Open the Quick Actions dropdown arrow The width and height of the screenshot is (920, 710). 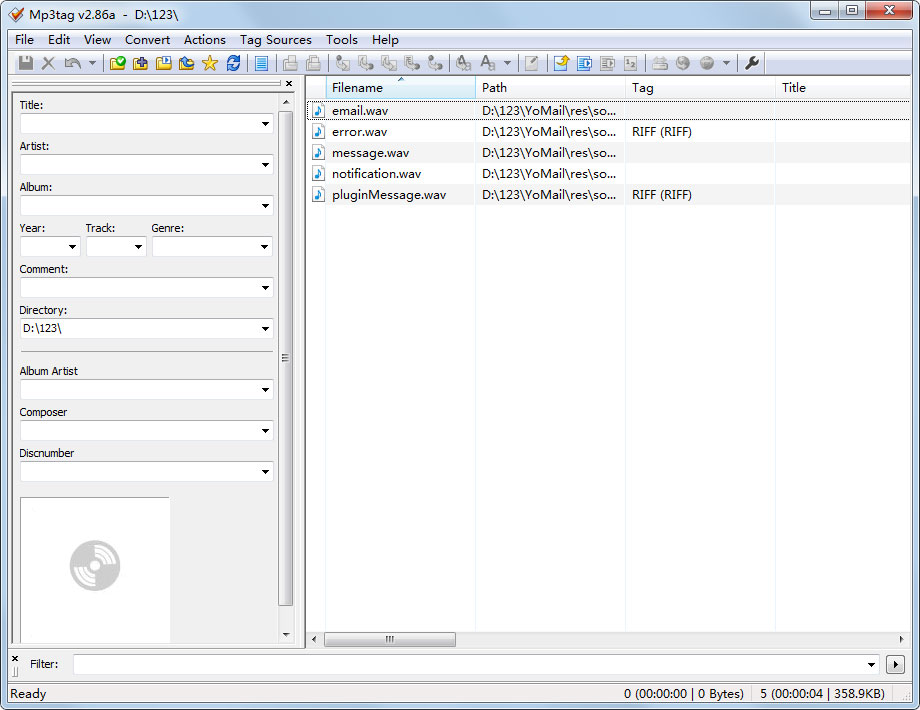(507, 63)
